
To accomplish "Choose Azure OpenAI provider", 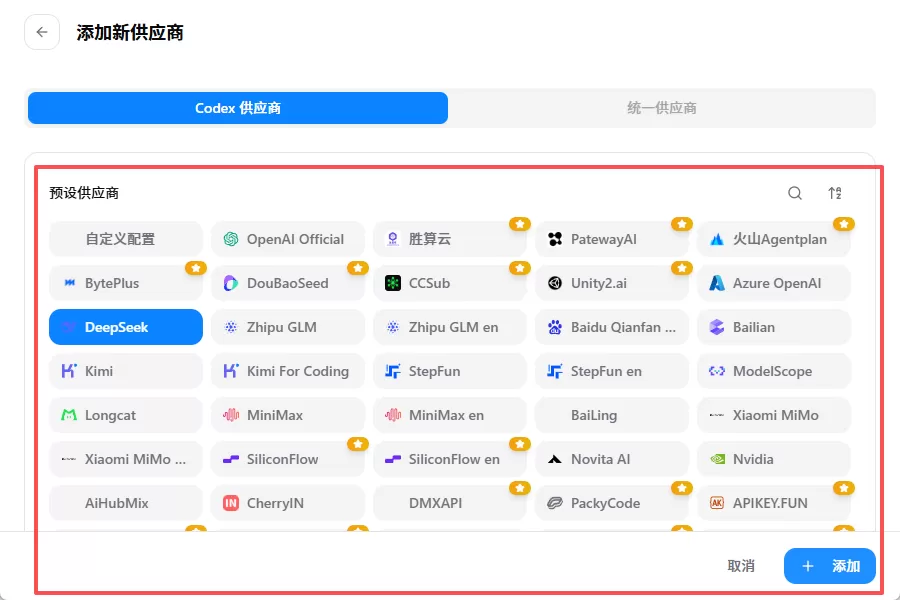I will [774, 283].
